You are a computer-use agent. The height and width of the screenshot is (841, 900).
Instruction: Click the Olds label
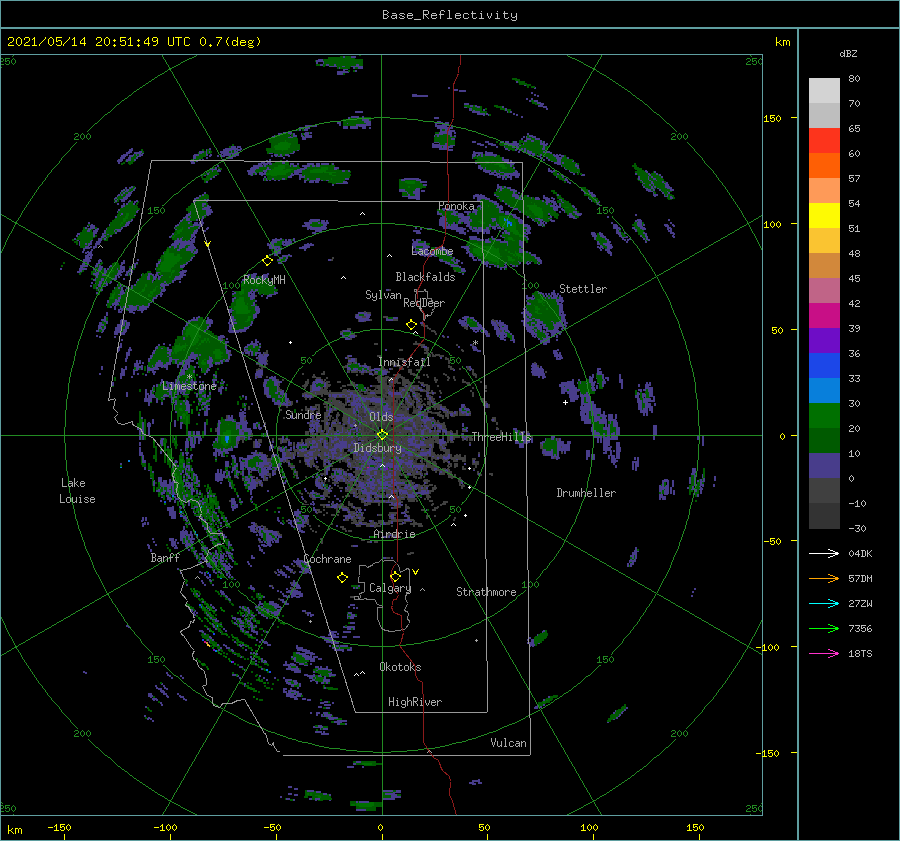pos(381,416)
